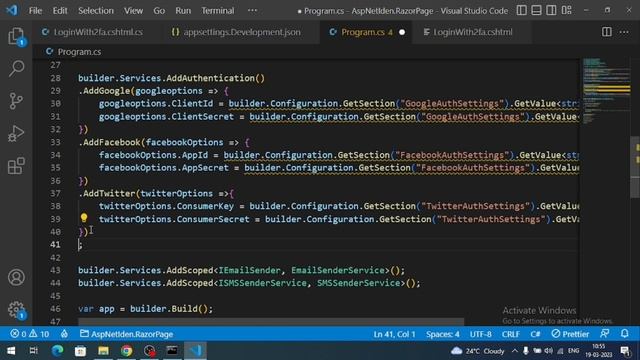This screenshot has width=640, height=360.
Task: Open editor More Actions ellipsis
Action: pyautogui.click(x=624, y=32)
